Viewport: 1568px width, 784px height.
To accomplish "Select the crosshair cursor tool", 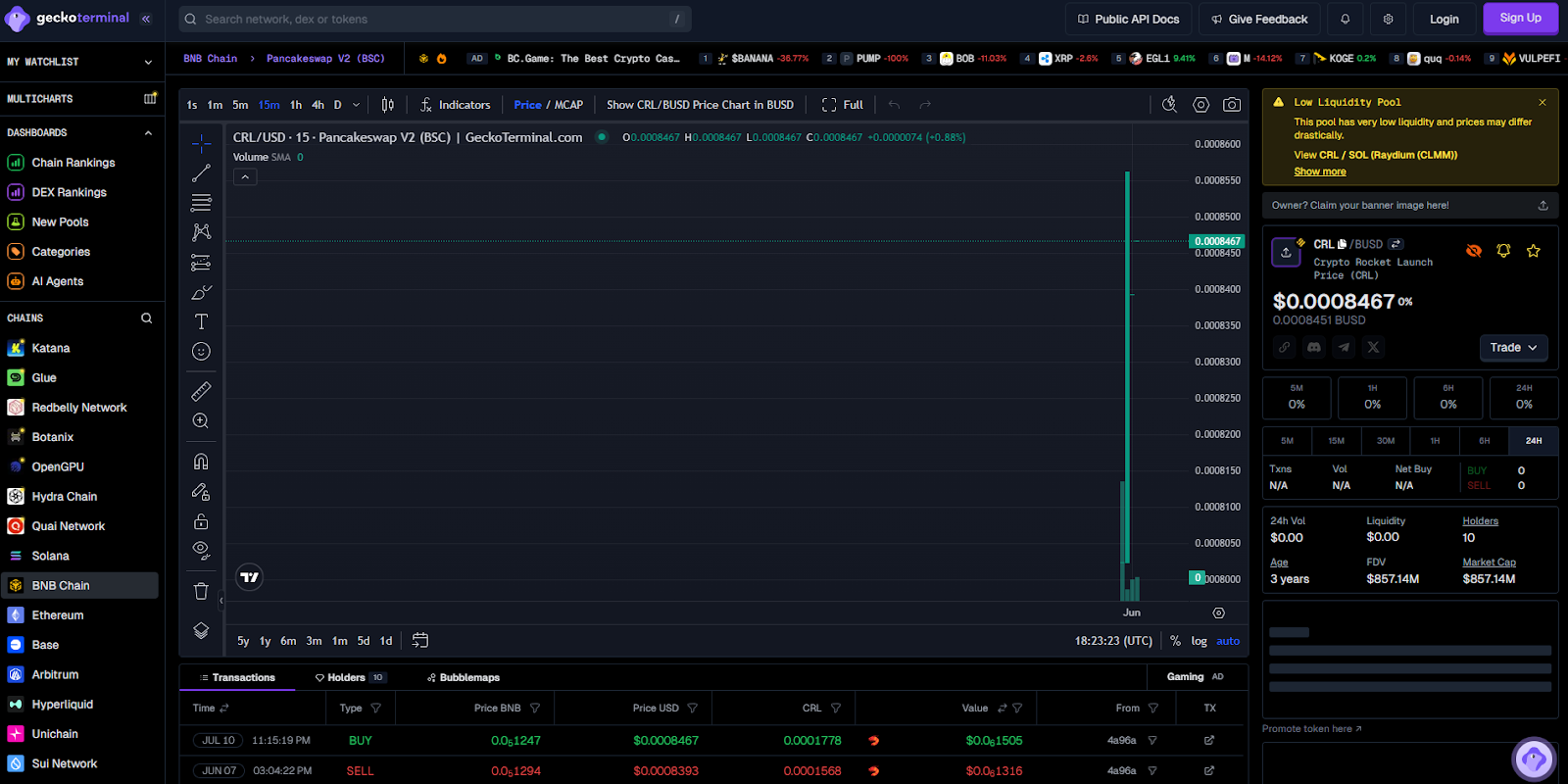I will click(201, 144).
